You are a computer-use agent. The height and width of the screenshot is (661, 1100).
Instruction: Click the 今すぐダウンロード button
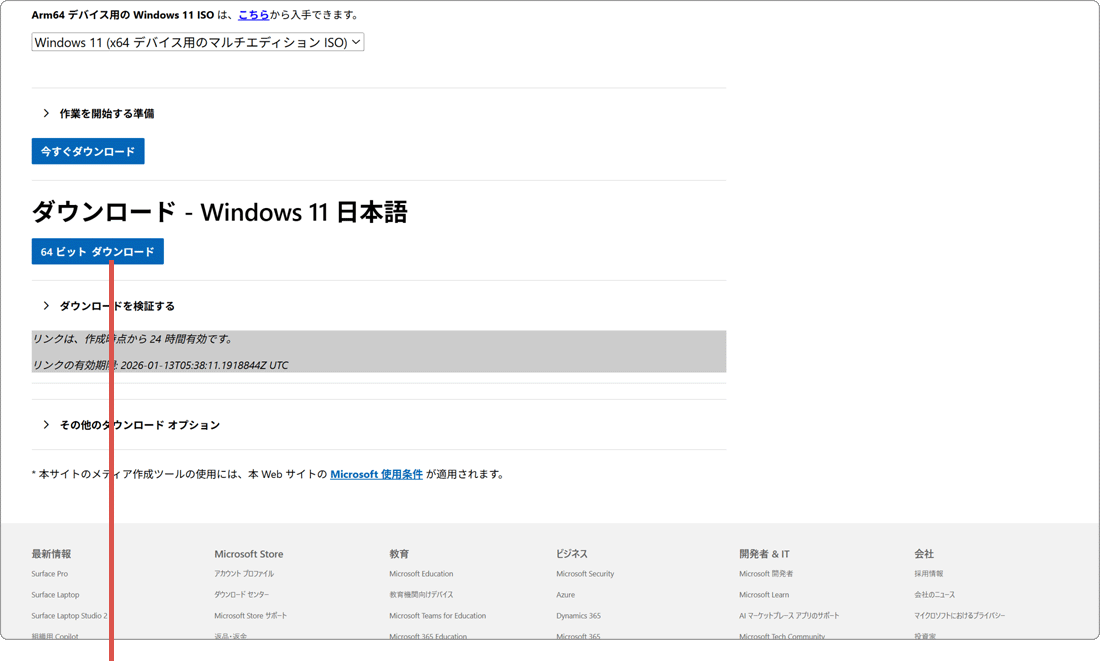(x=88, y=152)
